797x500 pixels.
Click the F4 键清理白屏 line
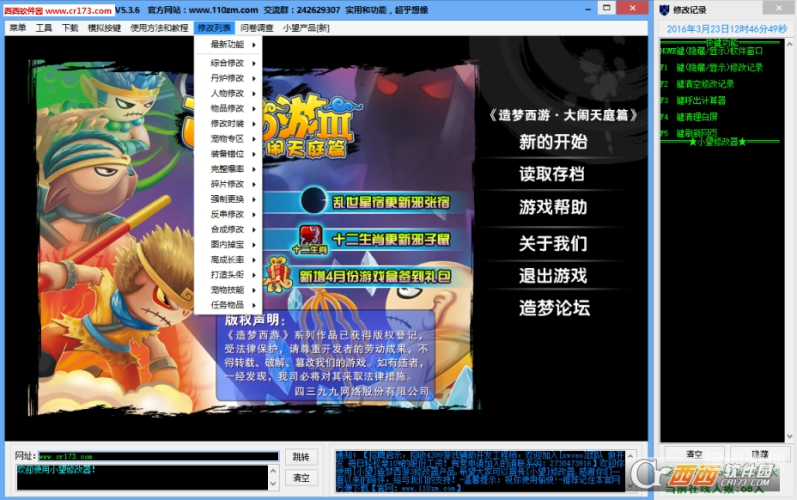(x=689, y=117)
